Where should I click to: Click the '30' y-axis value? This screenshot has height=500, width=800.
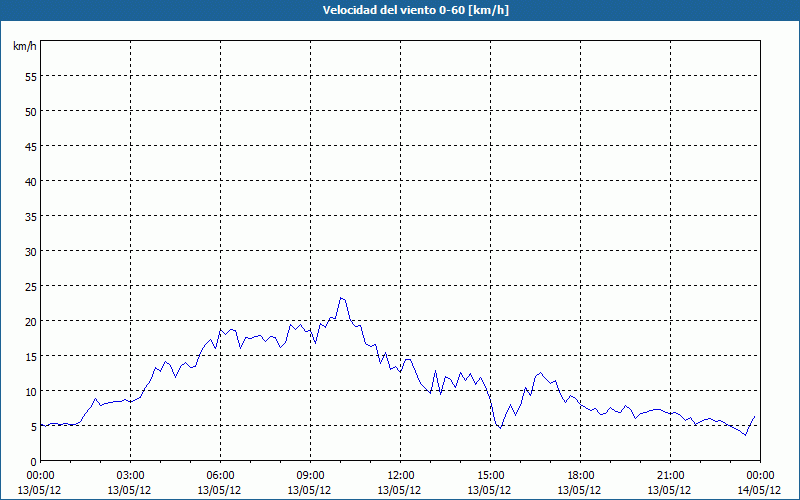pyautogui.click(x=31, y=252)
